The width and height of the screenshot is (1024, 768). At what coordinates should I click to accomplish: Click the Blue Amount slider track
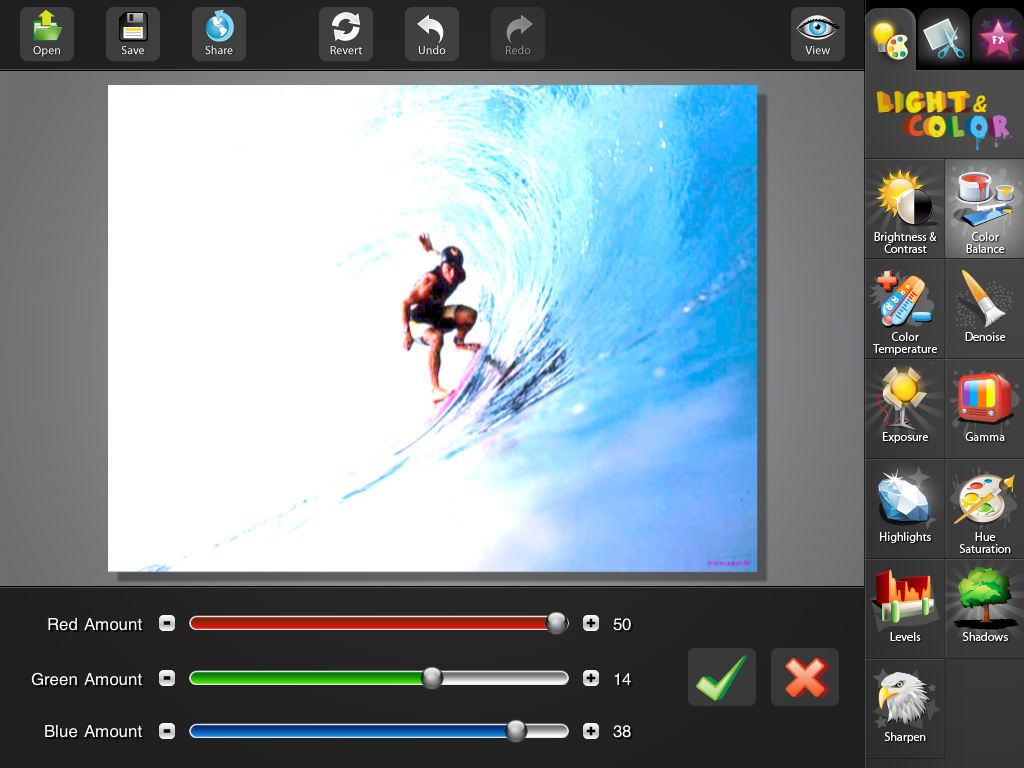pyautogui.click(x=379, y=731)
